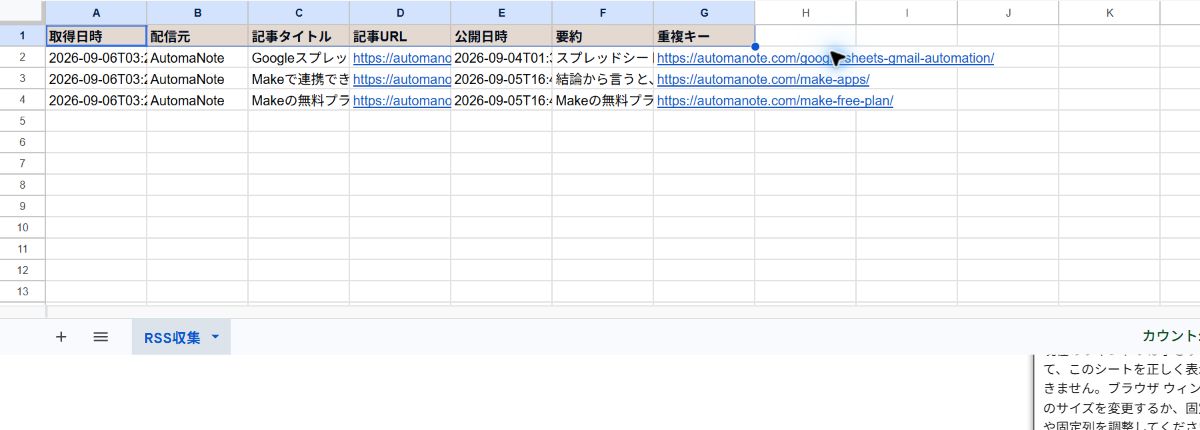Click the スプレッドシー summary cell

pyautogui.click(x=602, y=57)
